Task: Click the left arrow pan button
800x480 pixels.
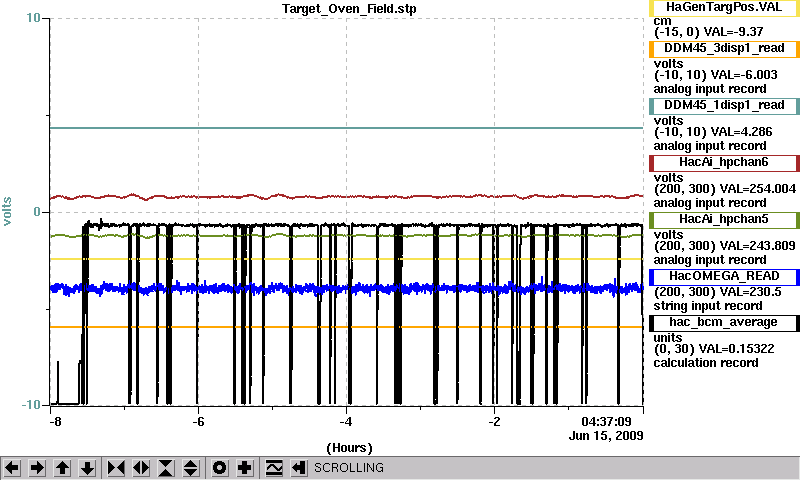Action: pyautogui.click(x=12, y=468)
